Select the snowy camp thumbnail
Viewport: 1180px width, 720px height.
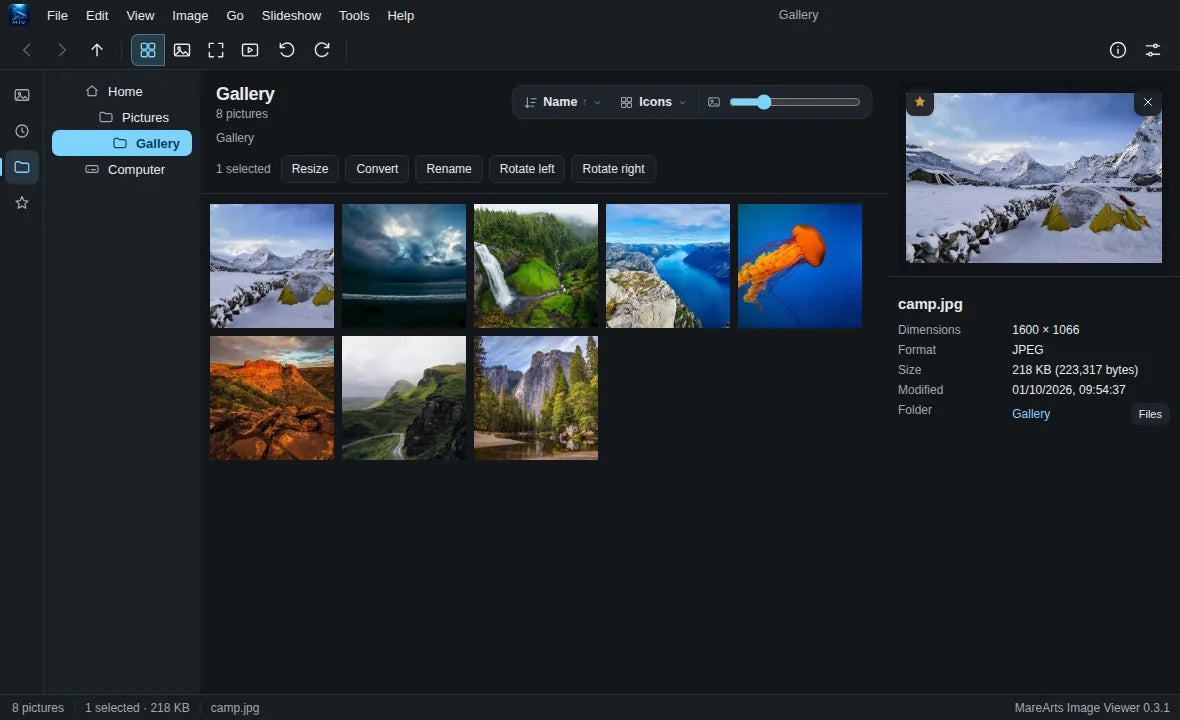point(272,266)
